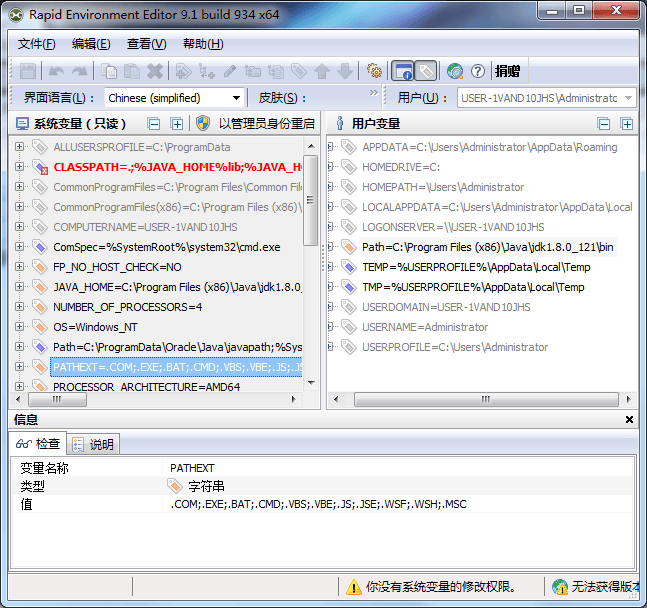Expand the ComSpec variable node

pyautogui.click(x=19, y=246)
